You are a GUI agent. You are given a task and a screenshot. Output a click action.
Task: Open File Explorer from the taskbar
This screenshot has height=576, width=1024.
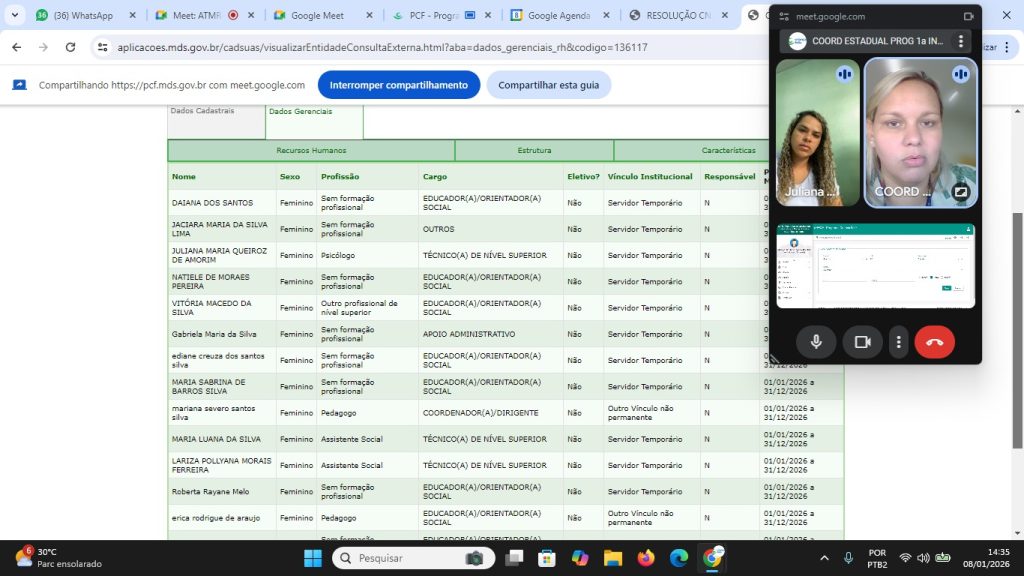tap(612, 558)
